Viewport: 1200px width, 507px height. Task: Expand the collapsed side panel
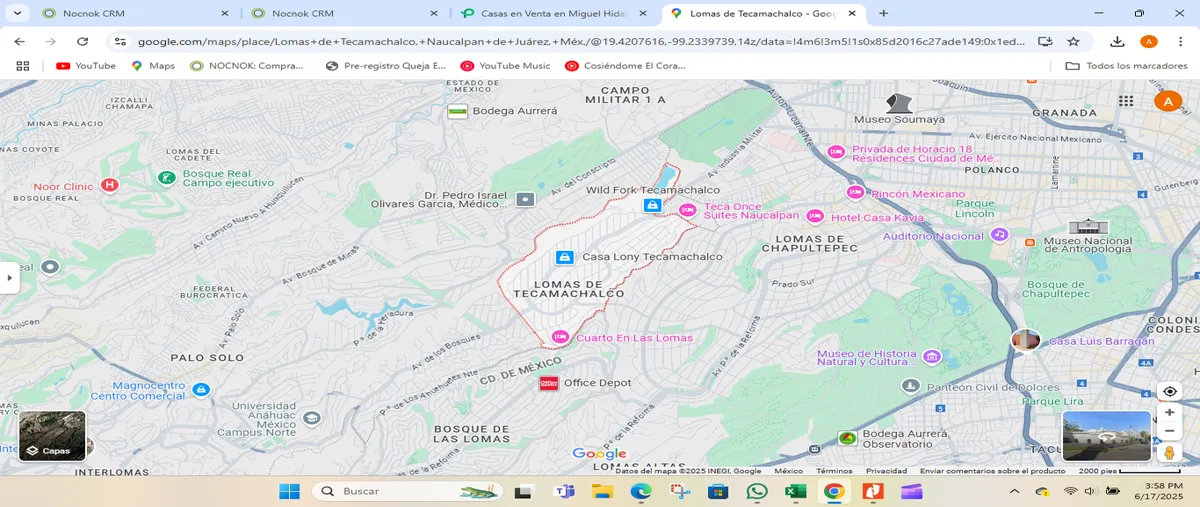tap(9, 278)
